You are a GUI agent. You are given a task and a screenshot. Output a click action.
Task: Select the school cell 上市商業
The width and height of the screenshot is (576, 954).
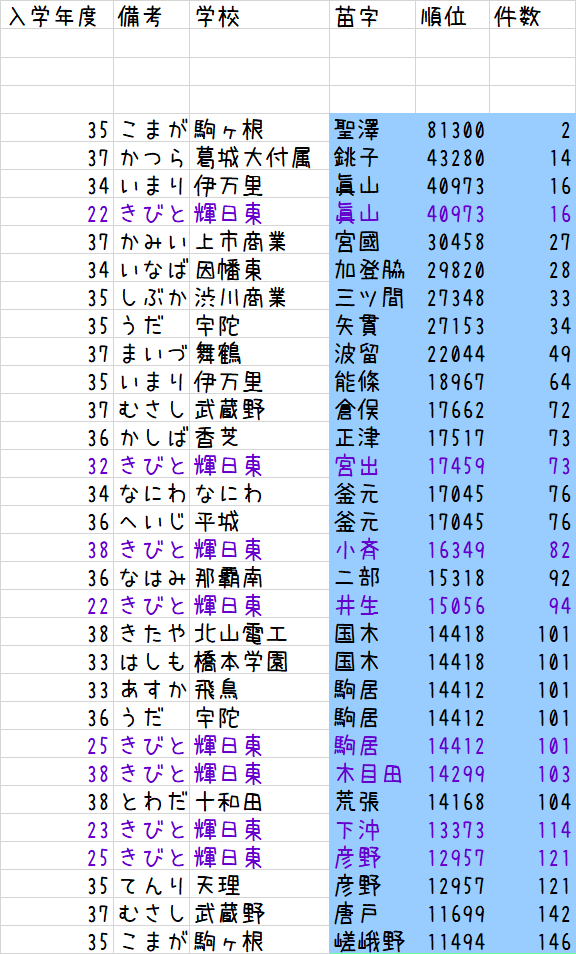[260, 240]
